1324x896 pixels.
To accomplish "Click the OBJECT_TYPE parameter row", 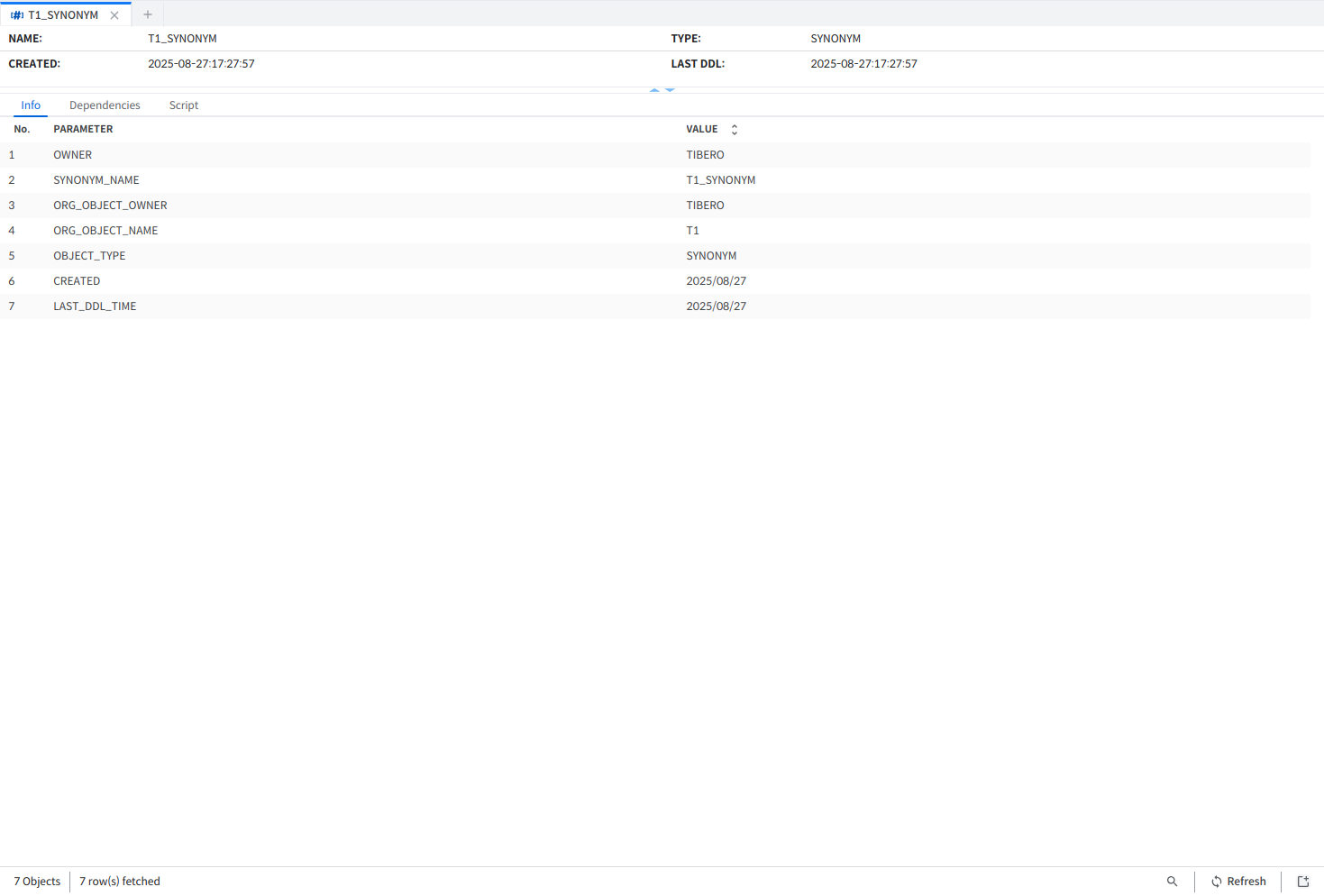I will [x=89, y=256].
